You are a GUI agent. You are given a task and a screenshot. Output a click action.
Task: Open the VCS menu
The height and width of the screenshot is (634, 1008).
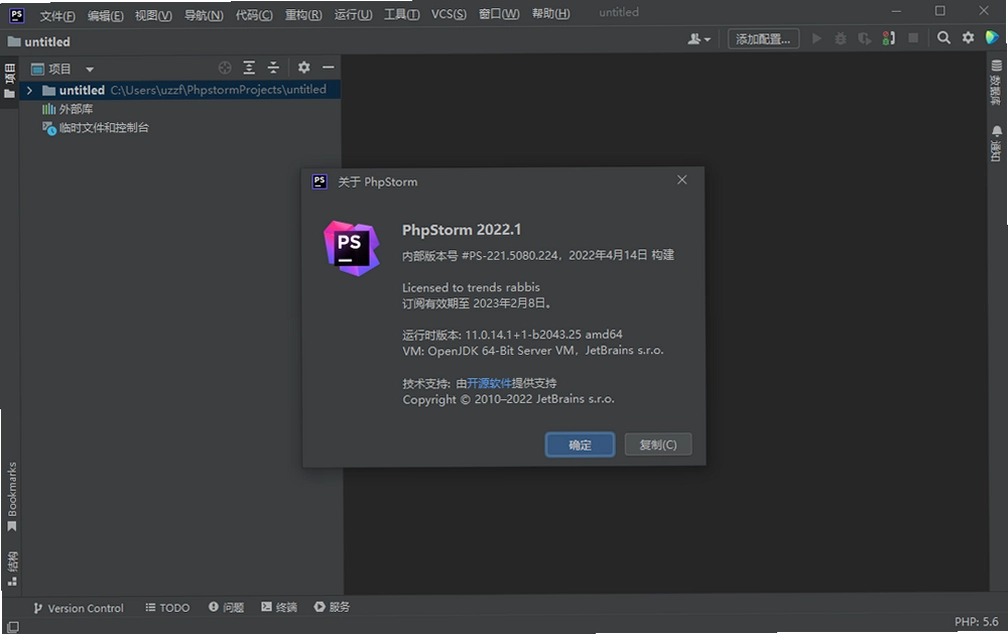pyautogui.click(x=449, y=14)
